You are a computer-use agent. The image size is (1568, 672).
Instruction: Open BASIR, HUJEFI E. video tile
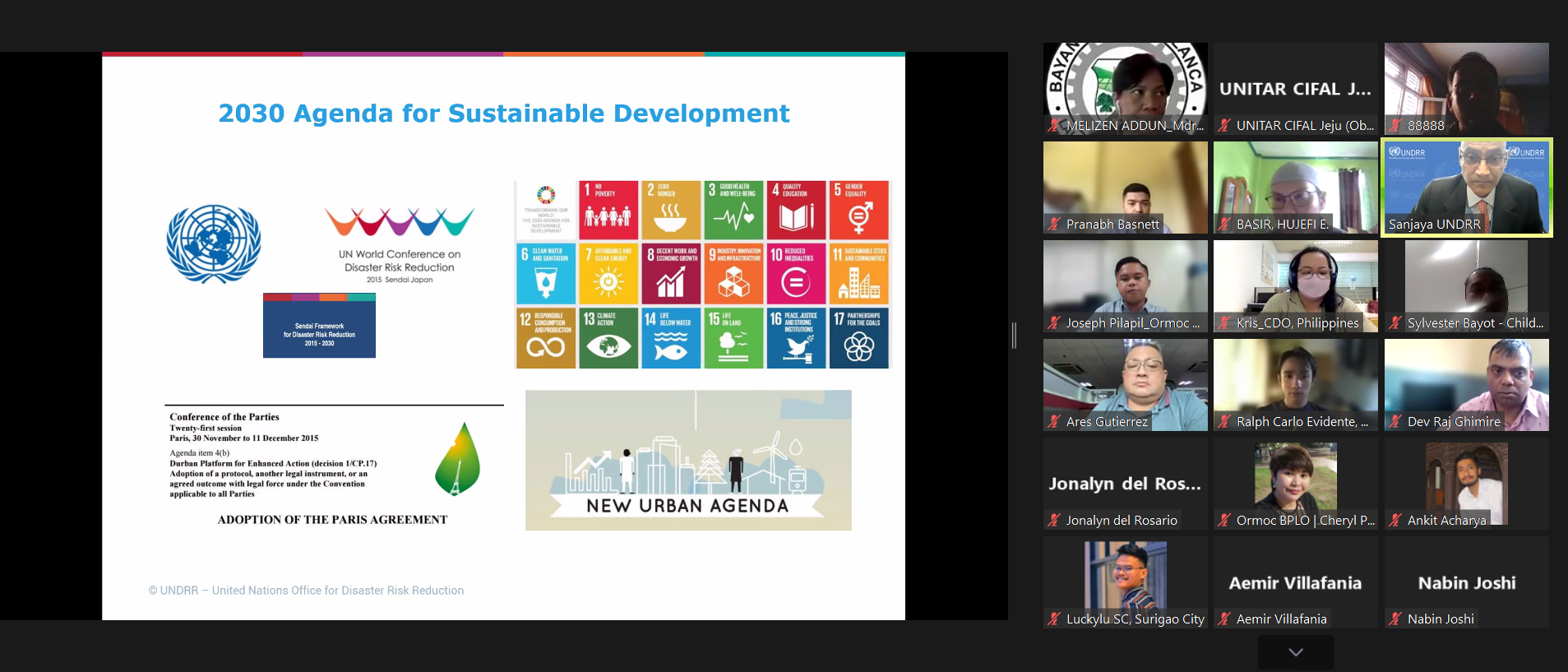click(x=1296, y=188)
